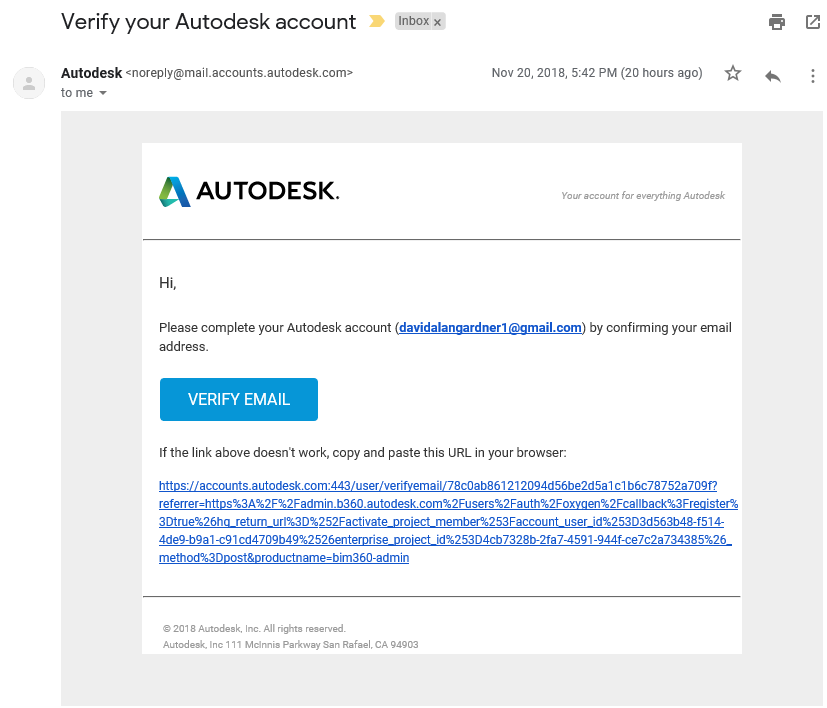Star this Autodesk email
The width and height of the screenshot is (827, 708).
click(x=733, y=73)
